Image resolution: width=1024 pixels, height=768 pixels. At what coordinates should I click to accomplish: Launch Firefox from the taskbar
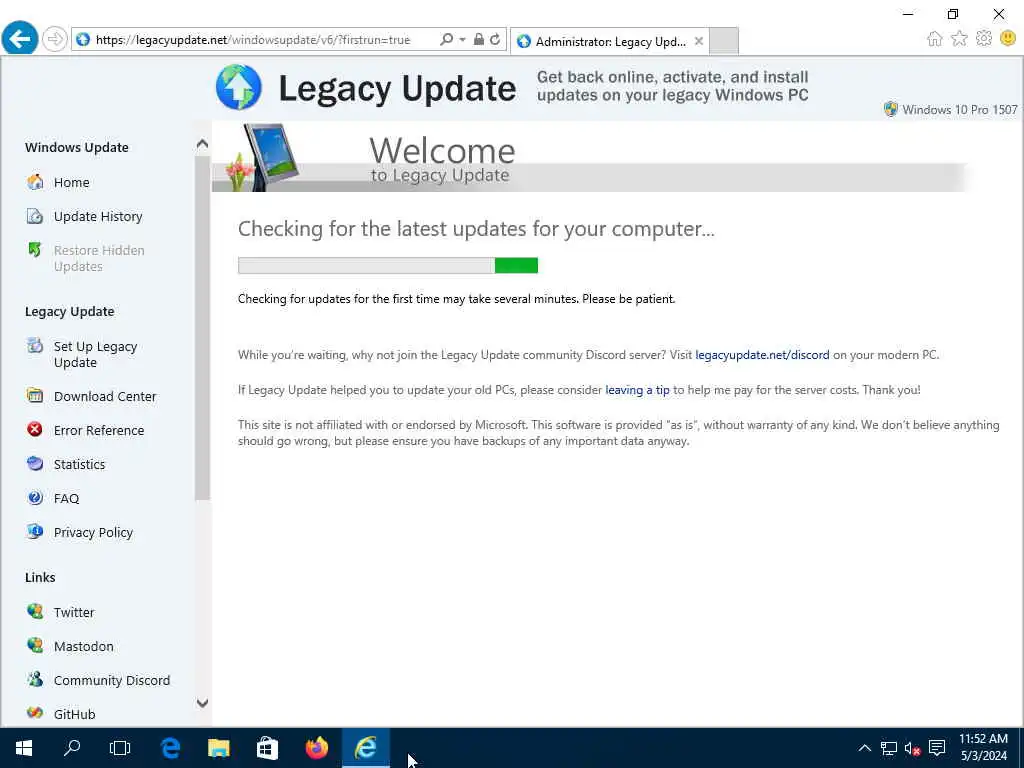point(317,748)
